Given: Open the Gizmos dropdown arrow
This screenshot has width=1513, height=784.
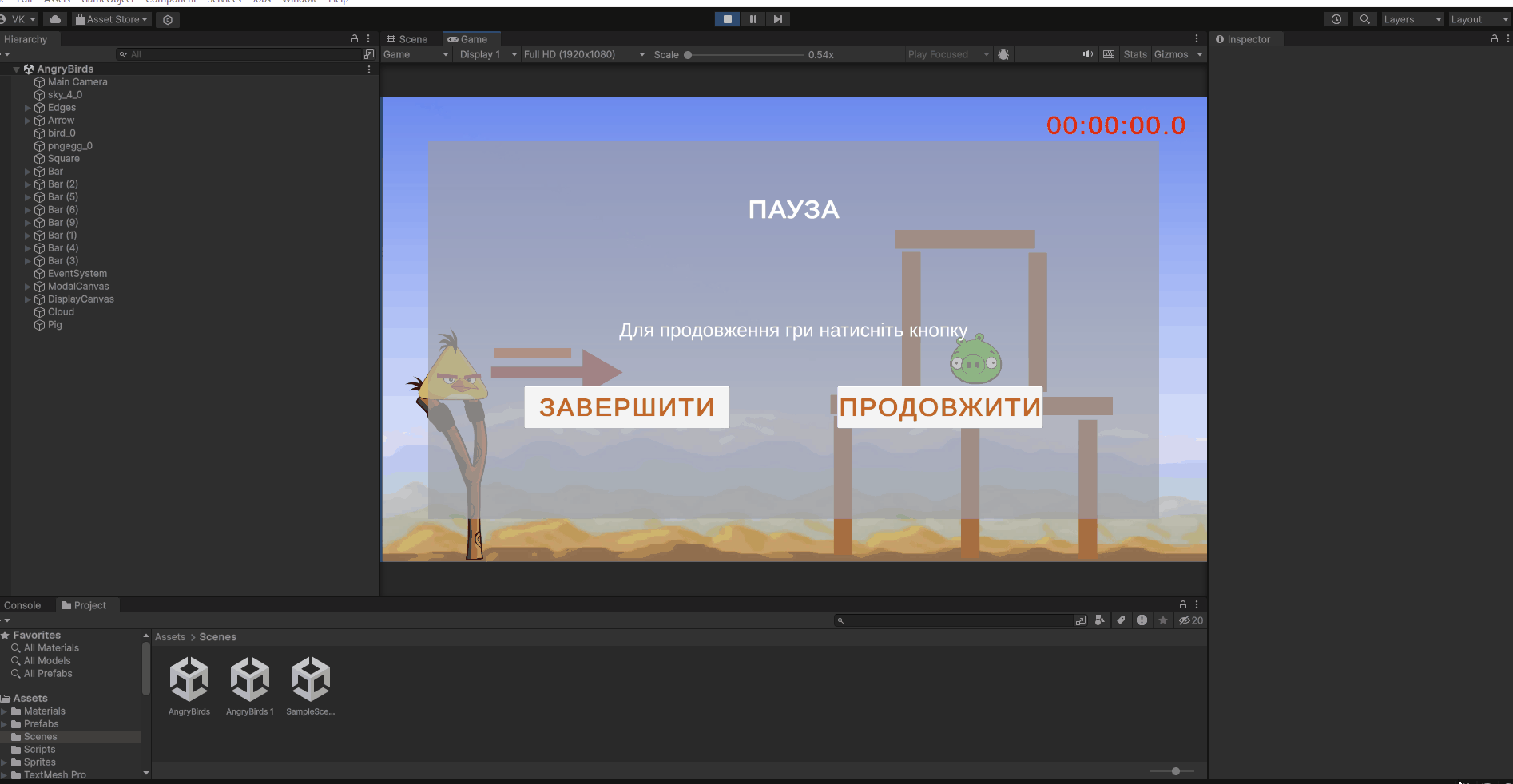Looking at the screenshot, I should (1200, 54).
